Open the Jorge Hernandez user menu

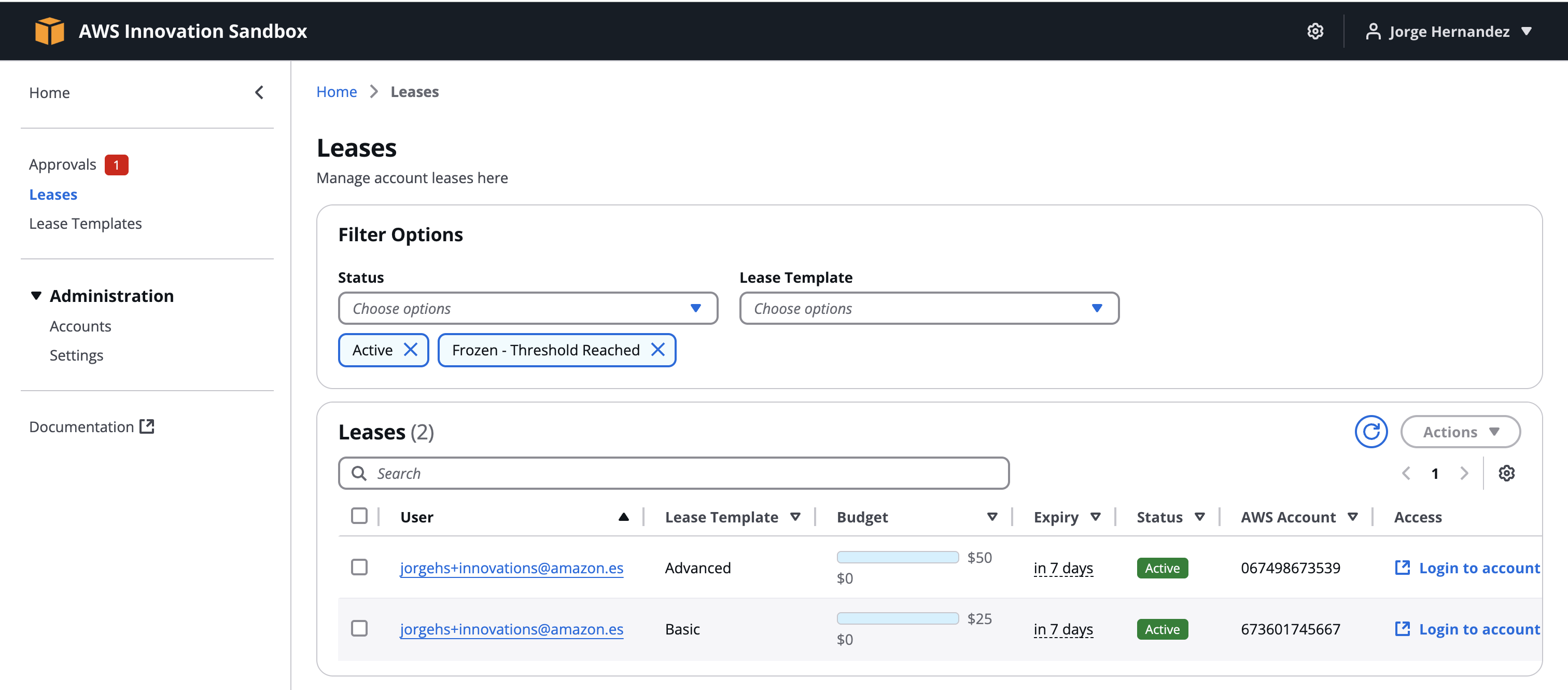(x=1449, y=31)
